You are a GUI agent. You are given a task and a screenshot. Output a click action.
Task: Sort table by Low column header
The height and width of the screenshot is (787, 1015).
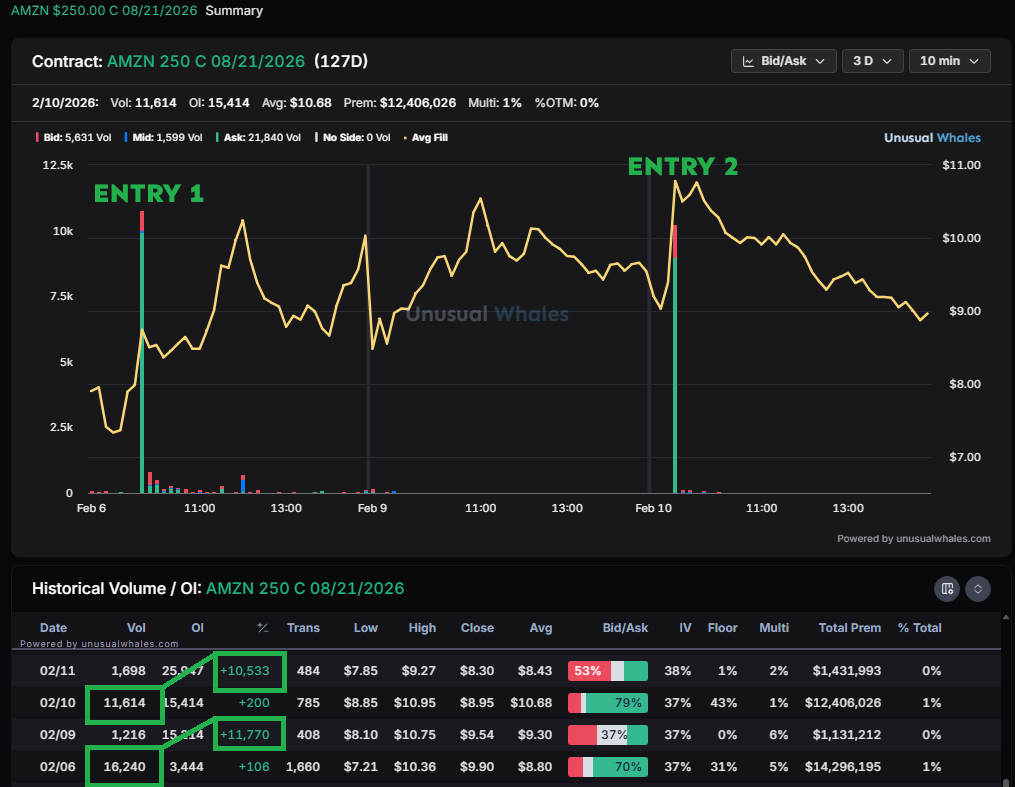point(366,628)
